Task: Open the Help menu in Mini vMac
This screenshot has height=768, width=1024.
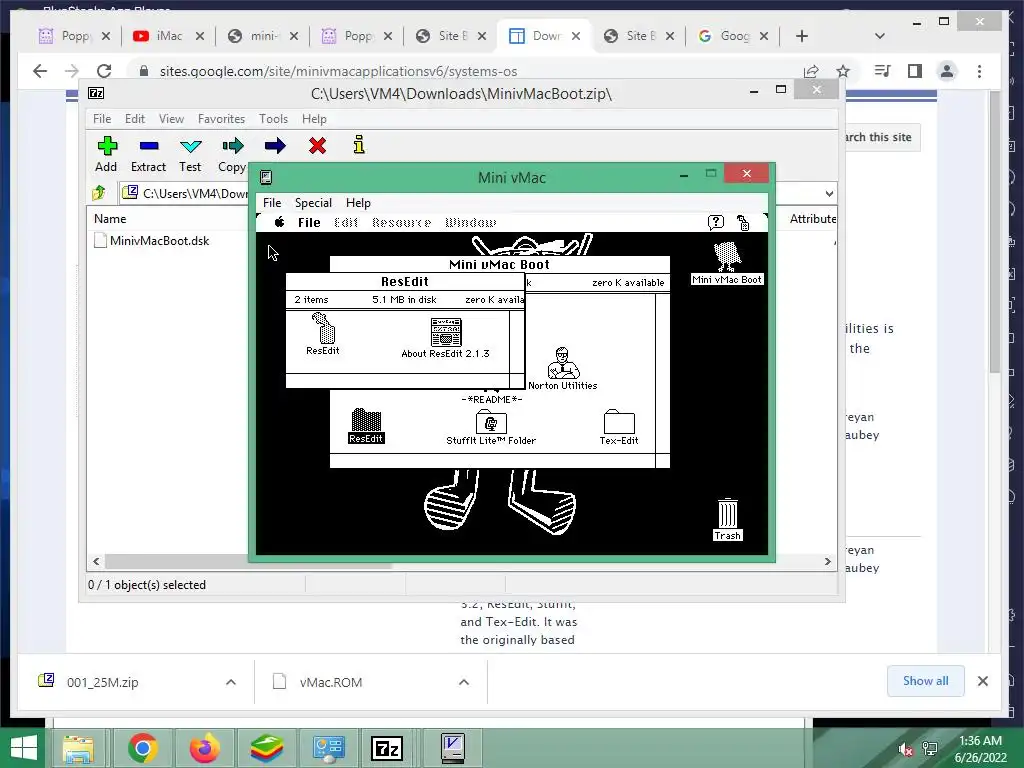Action: 358,203
